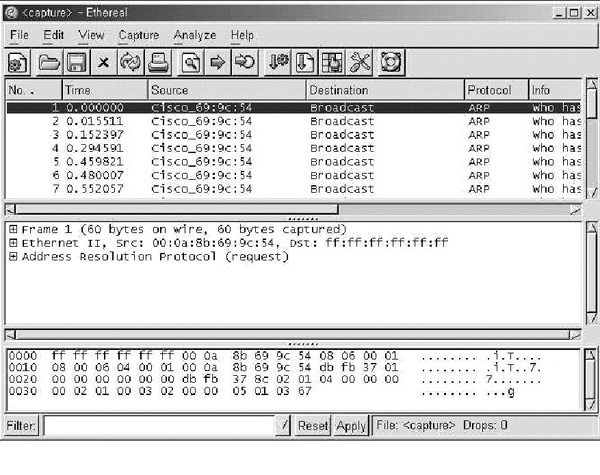Sort packets by Source column header
Screen dimensions: 600x475
227,90
